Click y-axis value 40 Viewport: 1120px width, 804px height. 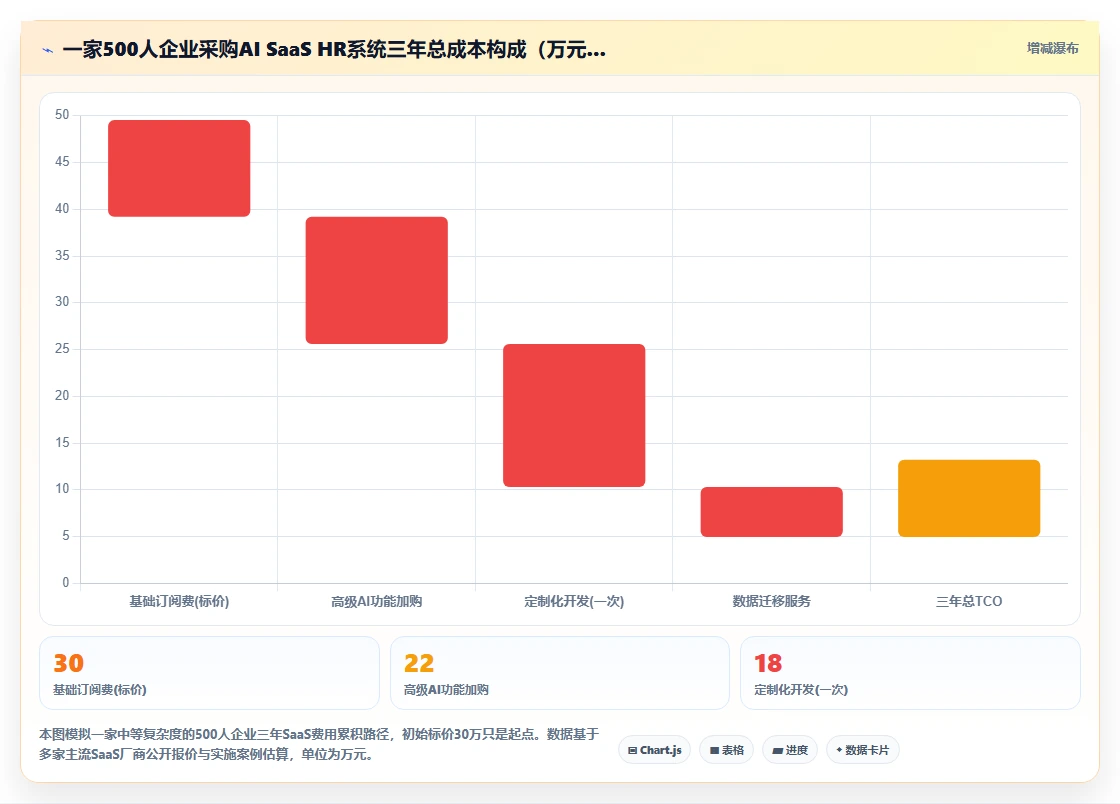(62, 208)
